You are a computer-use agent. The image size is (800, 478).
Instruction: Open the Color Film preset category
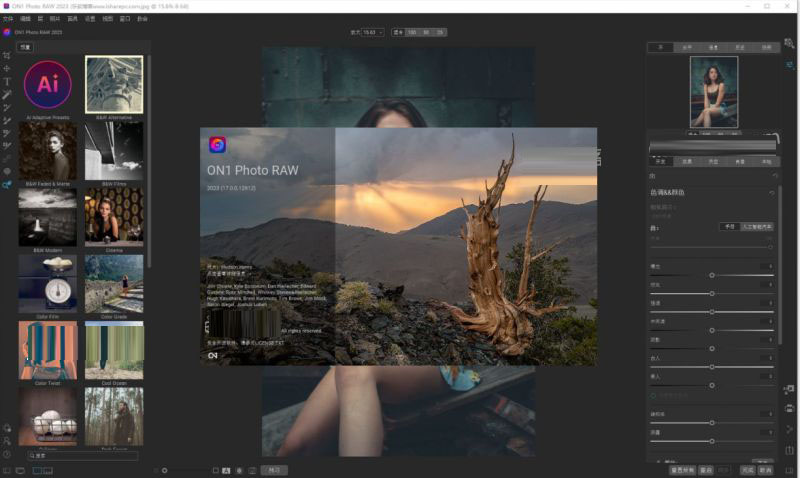pyautogui.click(x=47, y=284)
